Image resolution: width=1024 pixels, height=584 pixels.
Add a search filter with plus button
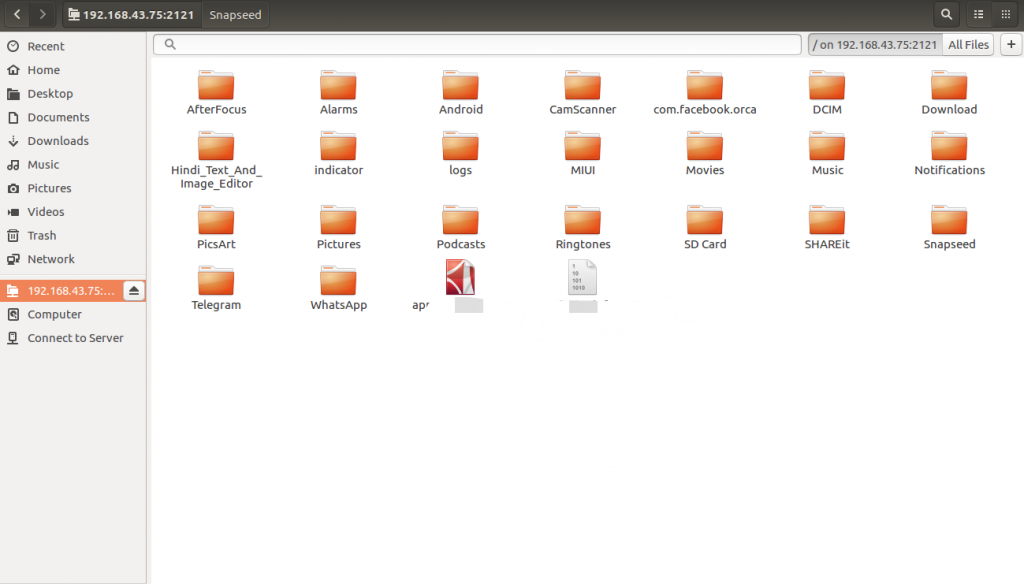pyautogui.click(x=1011, y=44)
